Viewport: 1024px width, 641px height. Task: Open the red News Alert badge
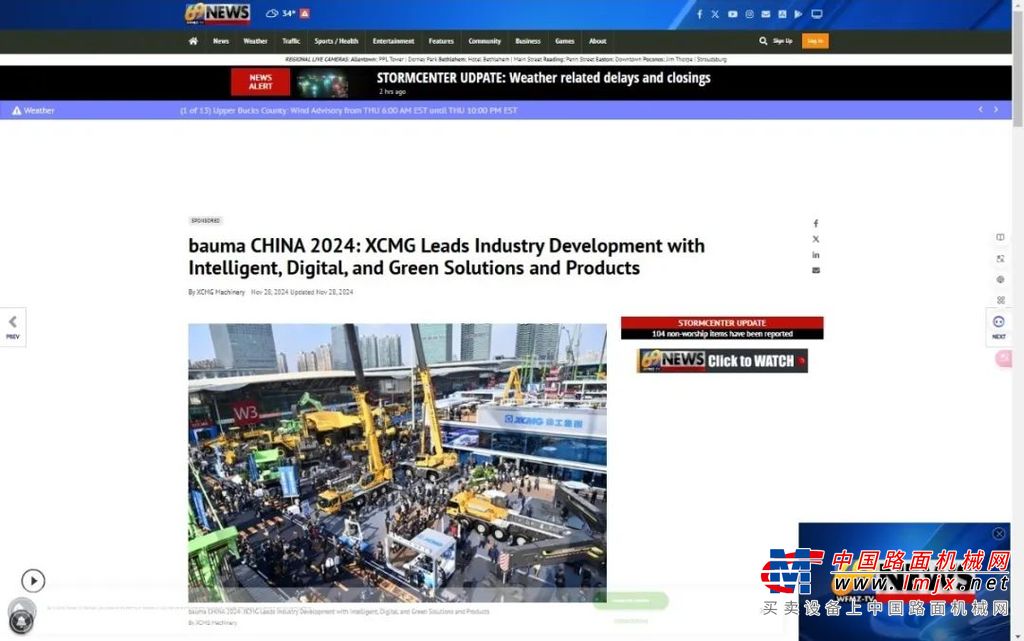click(260, 82)
